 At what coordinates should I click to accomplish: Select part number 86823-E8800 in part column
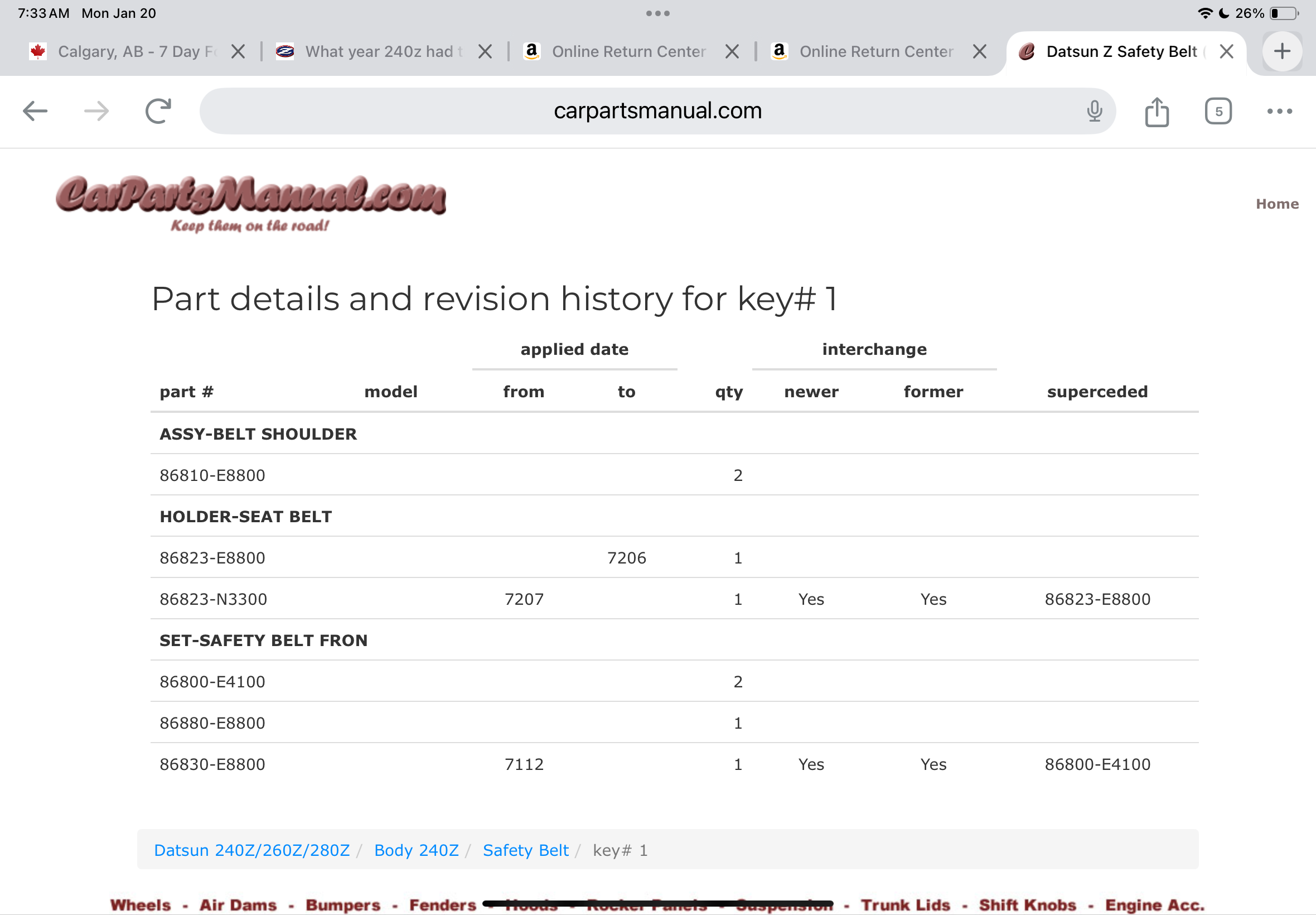click(x=212, y=558)
